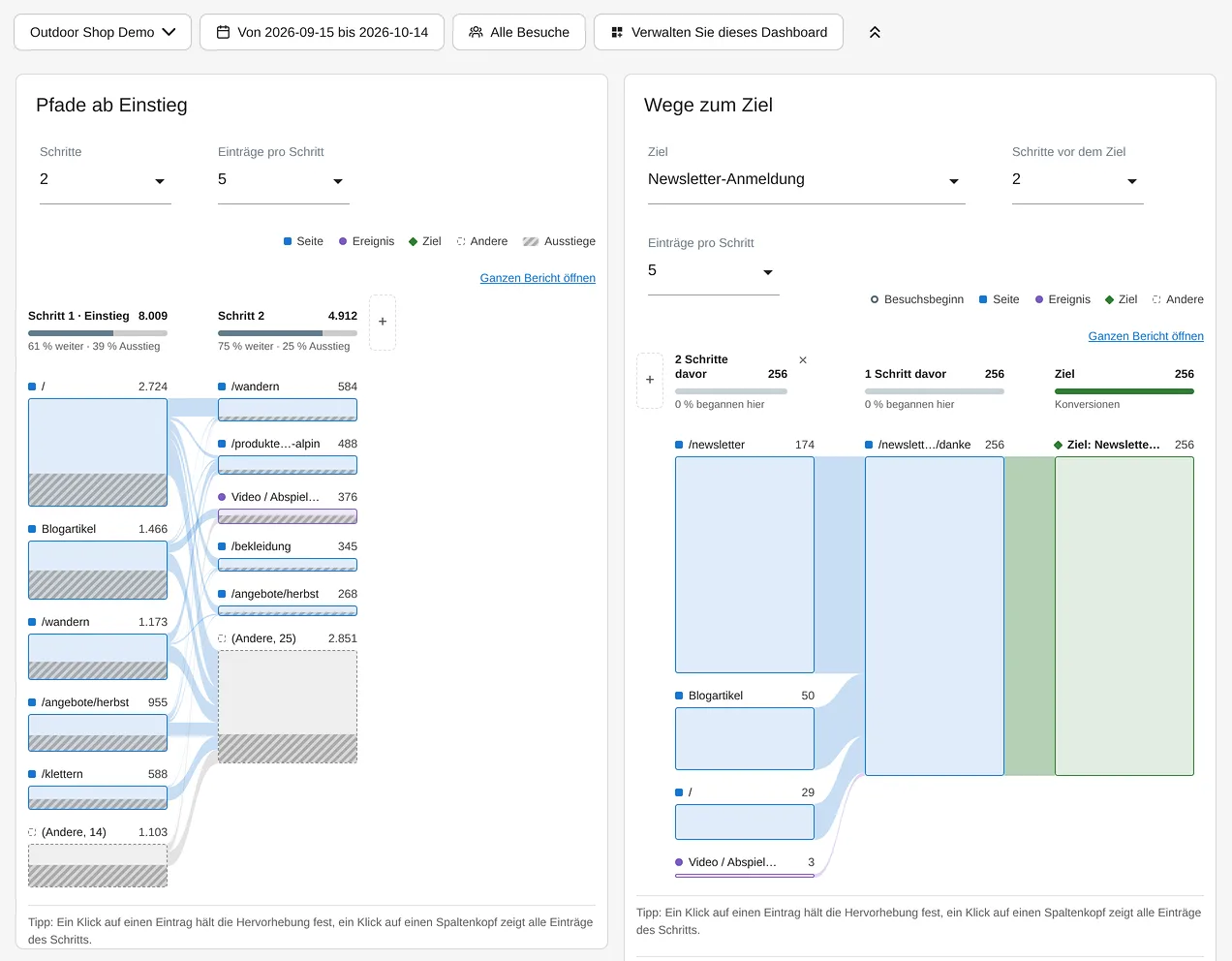Select the /angebote/herbst node with 955
The height and width of the screenshot is (961, 1232).
[x=98, y=732]
